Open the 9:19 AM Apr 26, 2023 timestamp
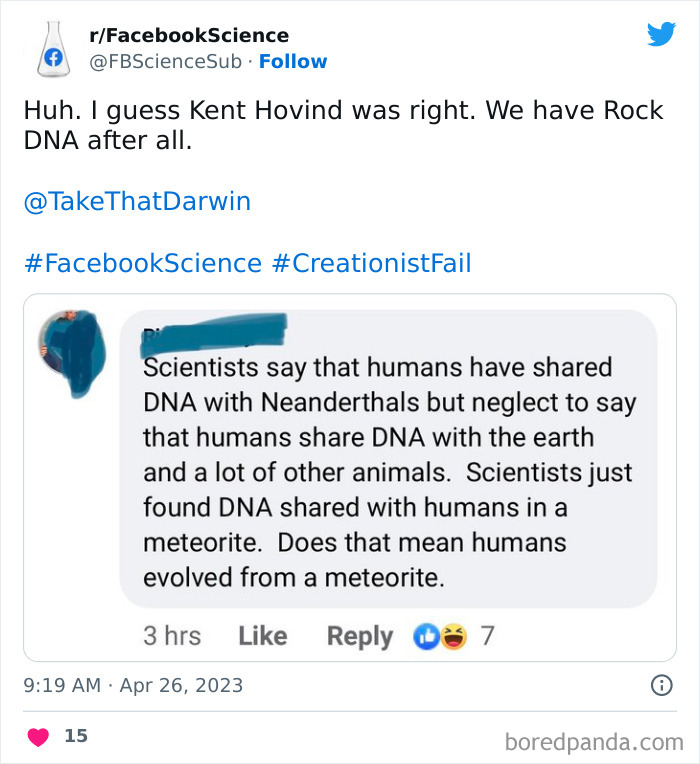The height and width of the screenshot is (764, 700). coord(133,686)
